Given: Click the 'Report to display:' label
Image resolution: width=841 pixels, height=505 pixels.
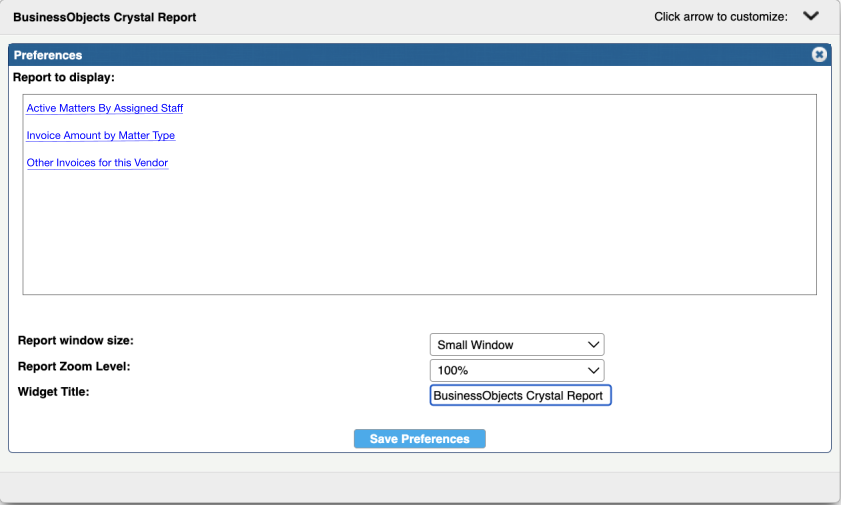Looking at the screenshot, I should pos(64,77).
